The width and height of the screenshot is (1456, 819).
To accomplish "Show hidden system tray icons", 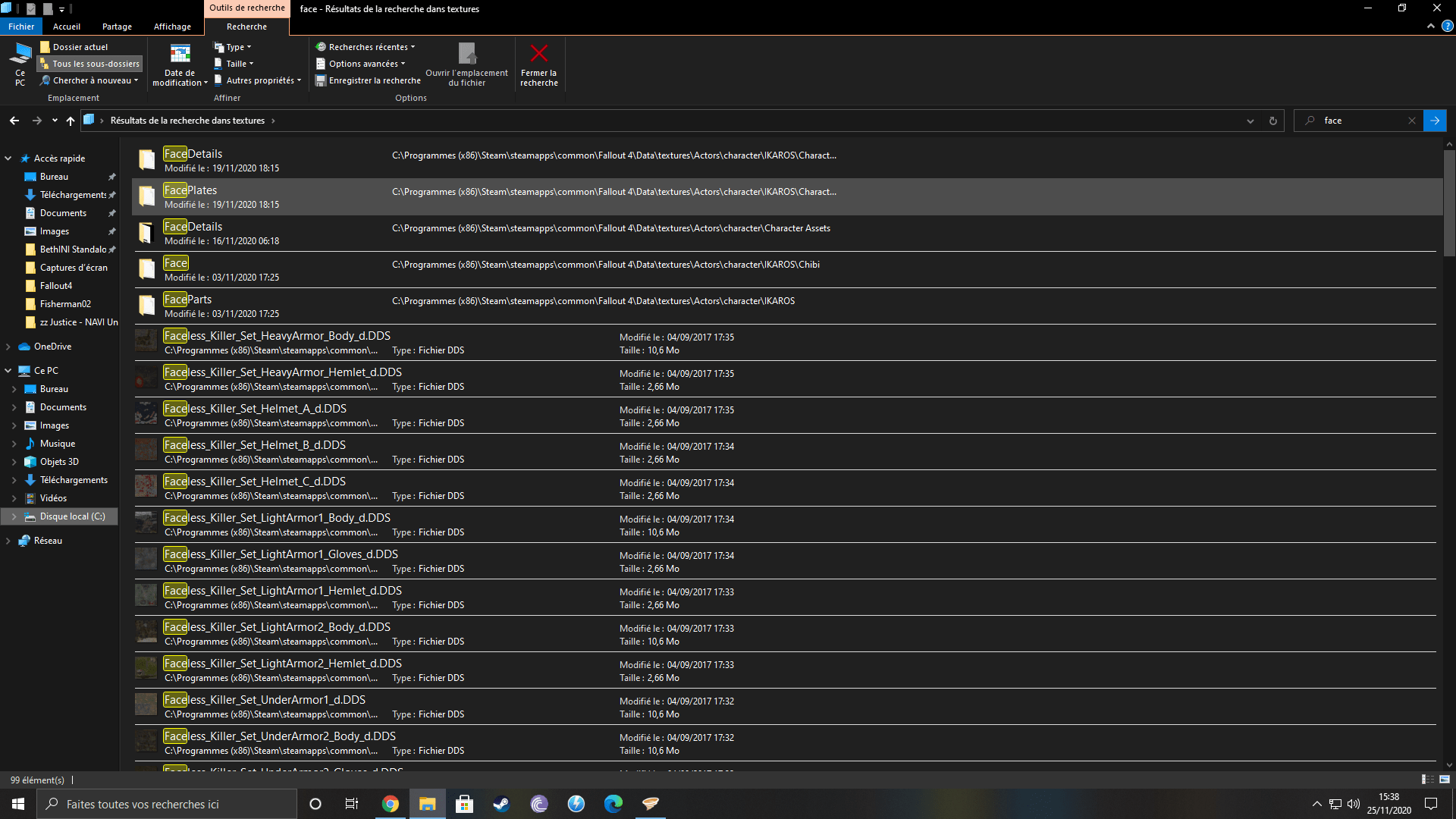I will pyautogui.click(x=1317, y=804).
